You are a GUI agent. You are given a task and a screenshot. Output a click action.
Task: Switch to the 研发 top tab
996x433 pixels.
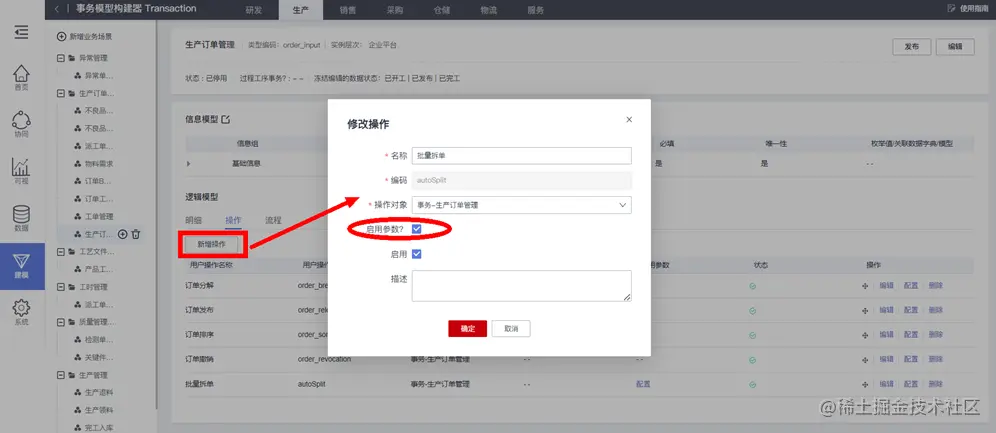[x=253, y=10]
